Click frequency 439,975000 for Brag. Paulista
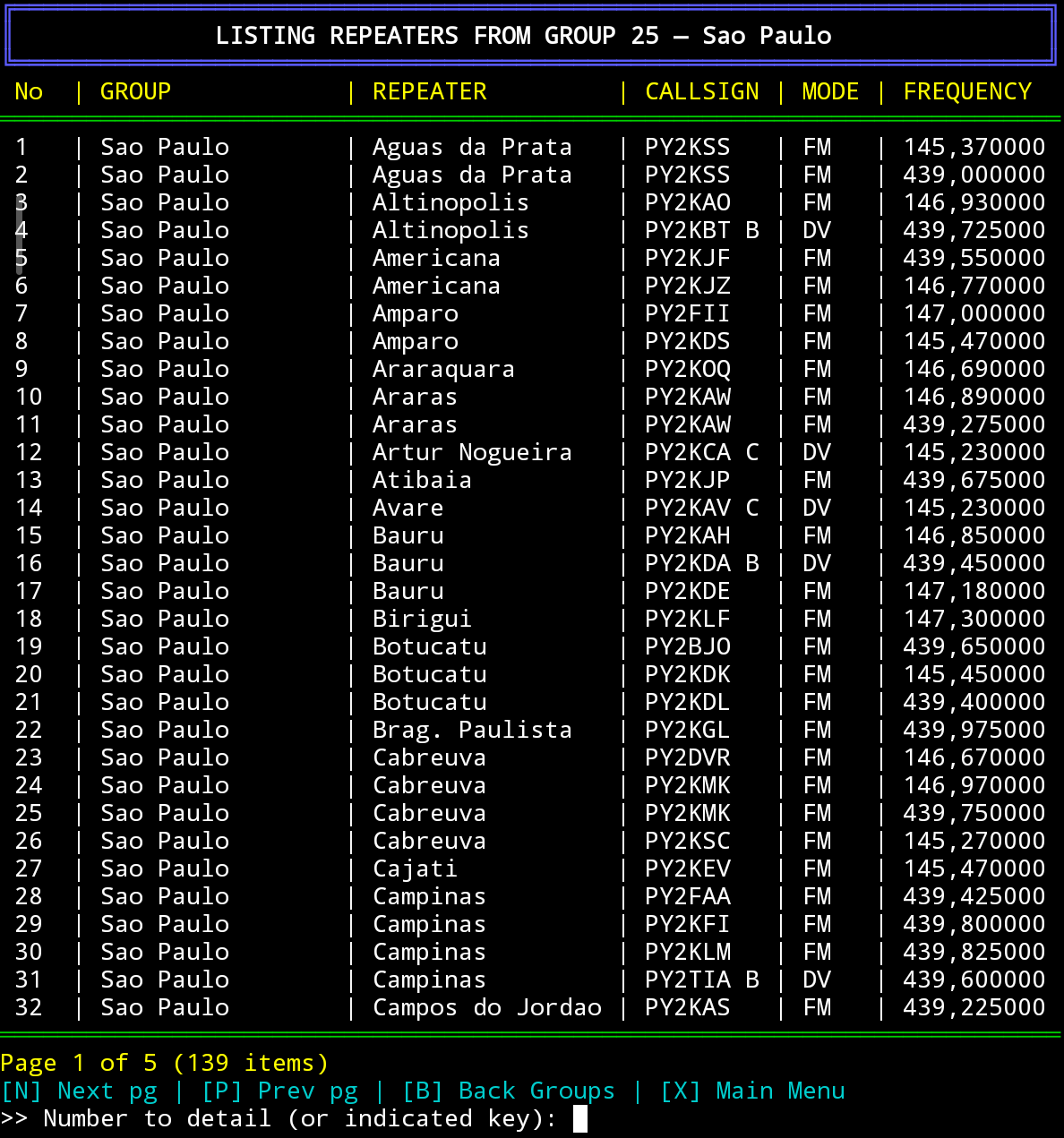Screen dimensions: 1064x1138 [x=974, y=730]
